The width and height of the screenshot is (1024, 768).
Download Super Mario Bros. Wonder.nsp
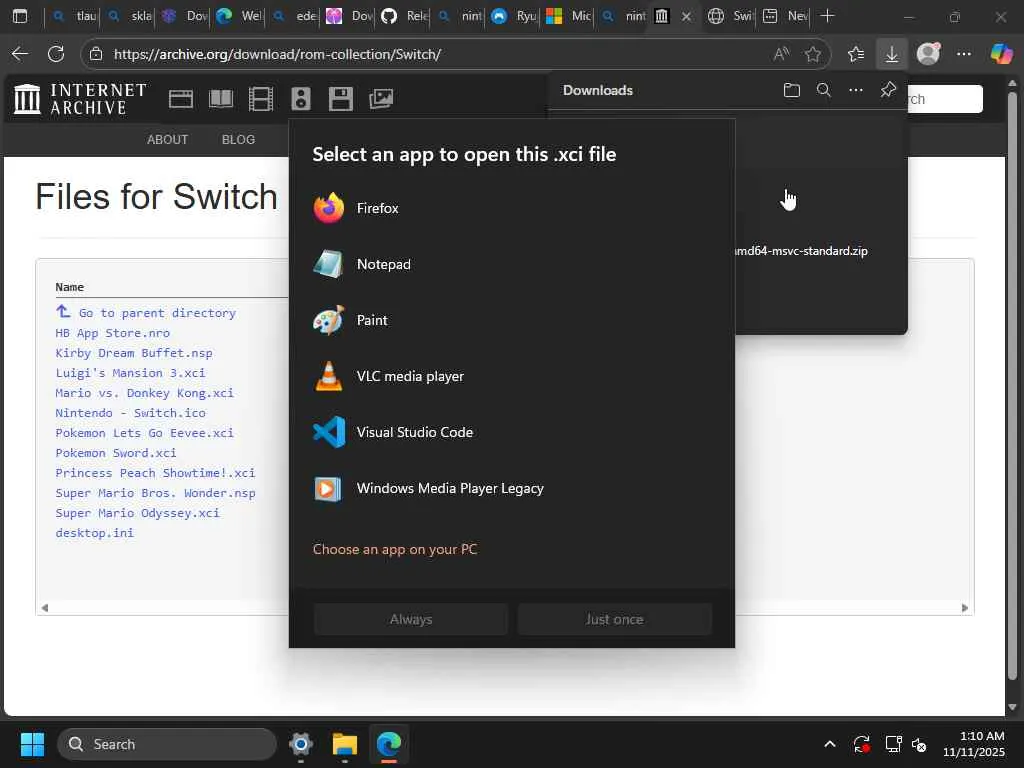pos(155,493)
